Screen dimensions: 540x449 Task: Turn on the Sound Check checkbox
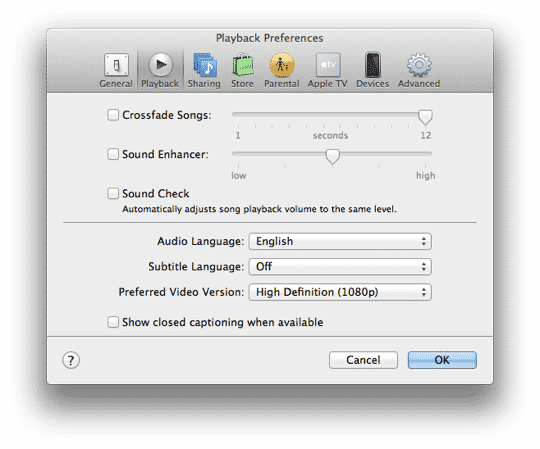tap(113, 193)
